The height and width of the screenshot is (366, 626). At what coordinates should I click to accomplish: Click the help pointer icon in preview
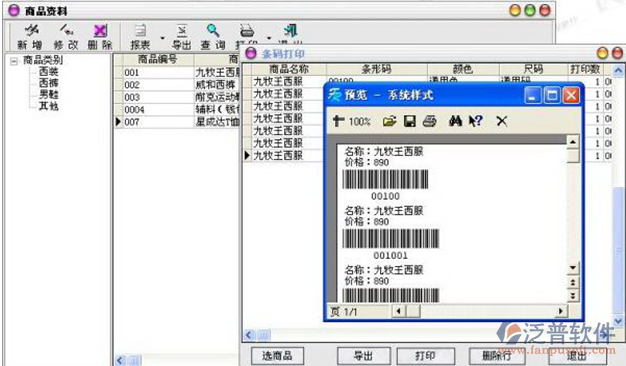click(x=475, y=121)
